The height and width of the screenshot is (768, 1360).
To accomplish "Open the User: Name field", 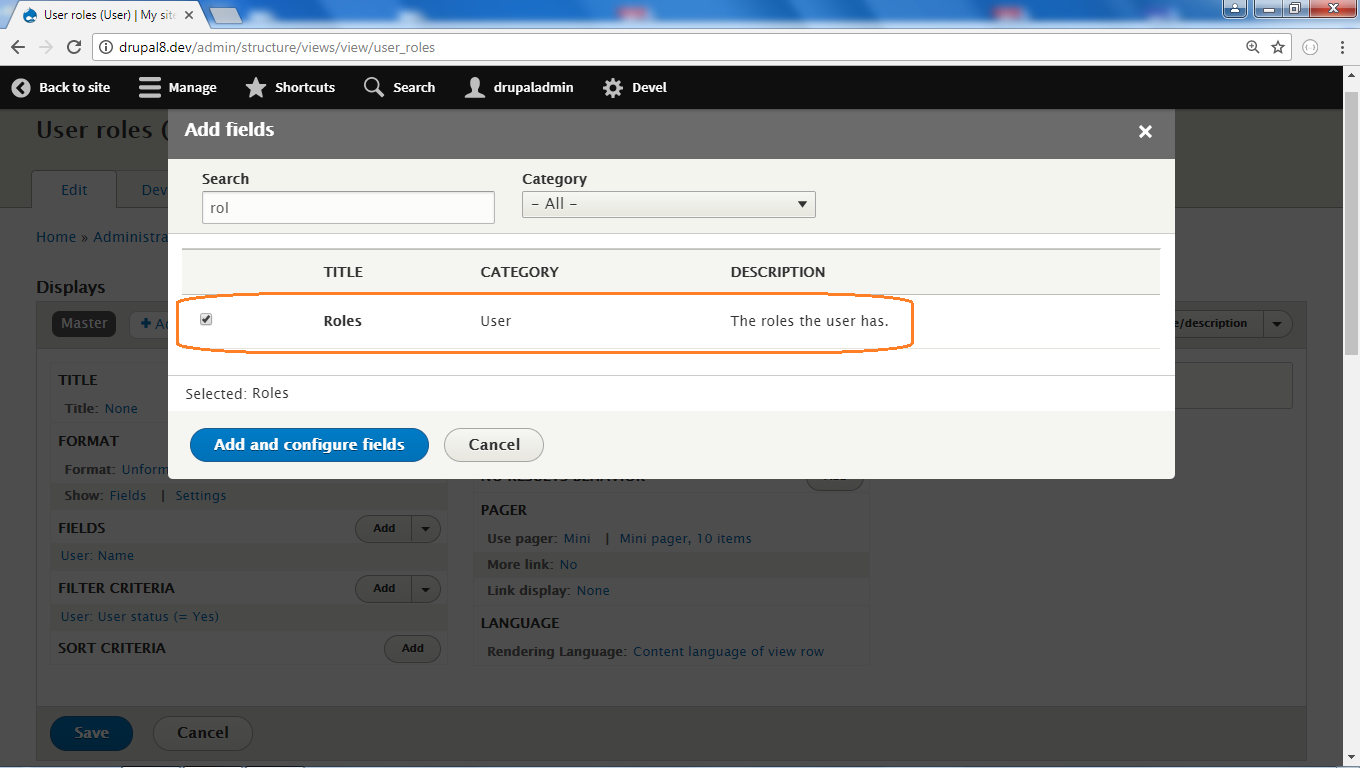I will point(97,556).
